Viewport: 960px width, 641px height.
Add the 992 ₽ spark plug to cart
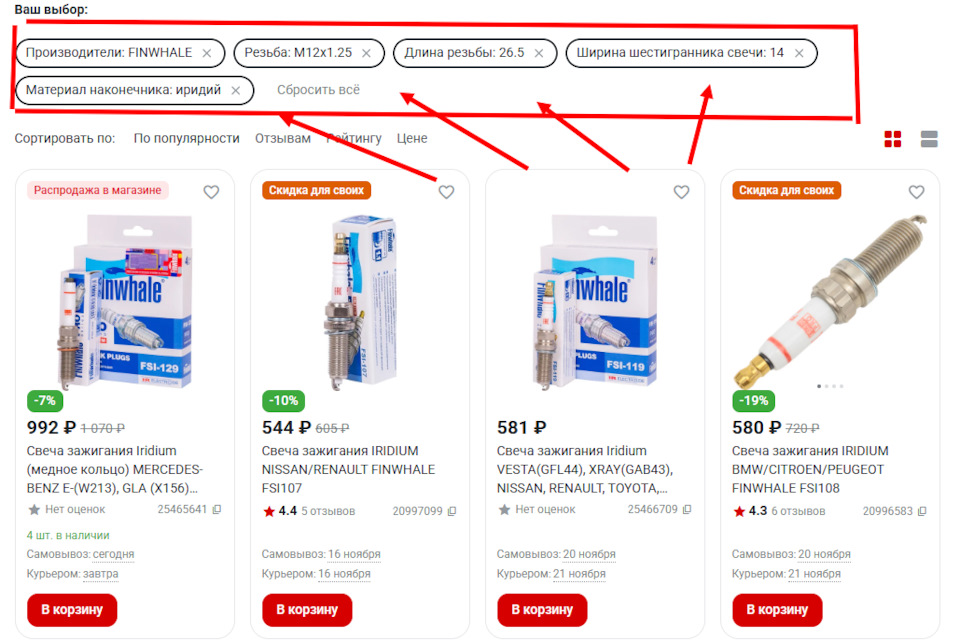pyautogui.click(x=72, y=610)
